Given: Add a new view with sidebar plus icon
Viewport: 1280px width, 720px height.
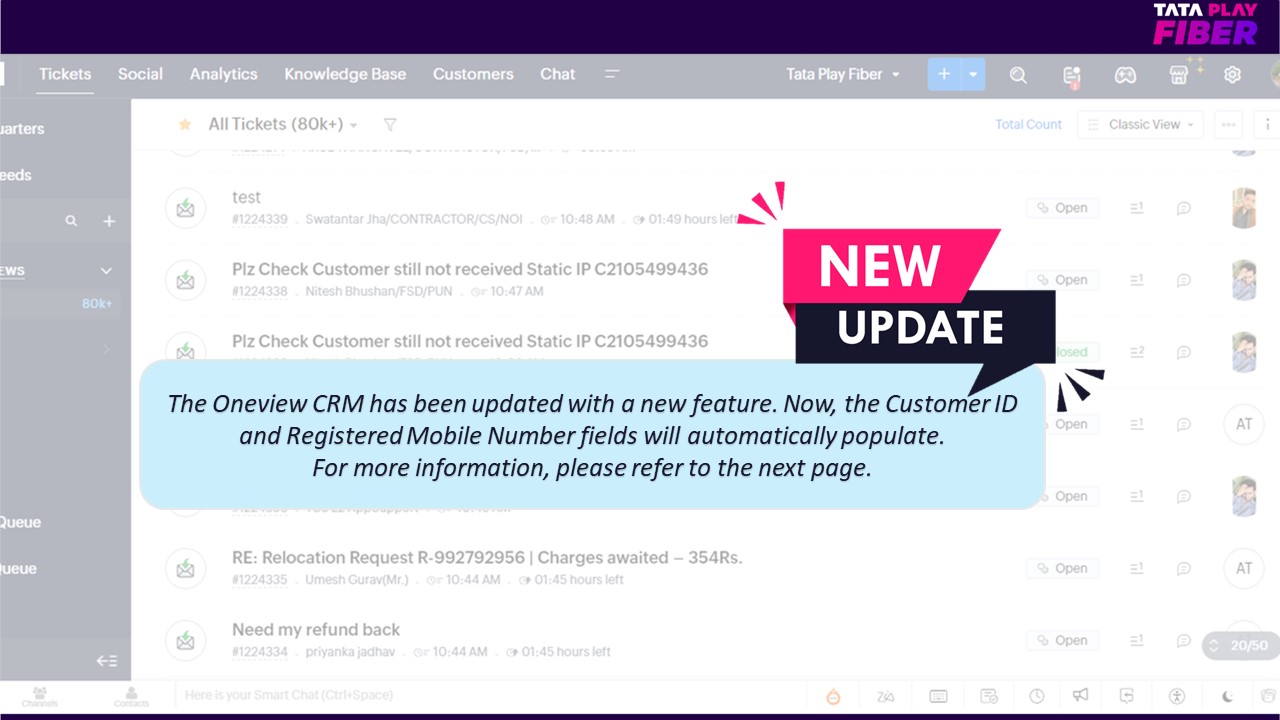Looking at the screenshot, I should [109, 221].
